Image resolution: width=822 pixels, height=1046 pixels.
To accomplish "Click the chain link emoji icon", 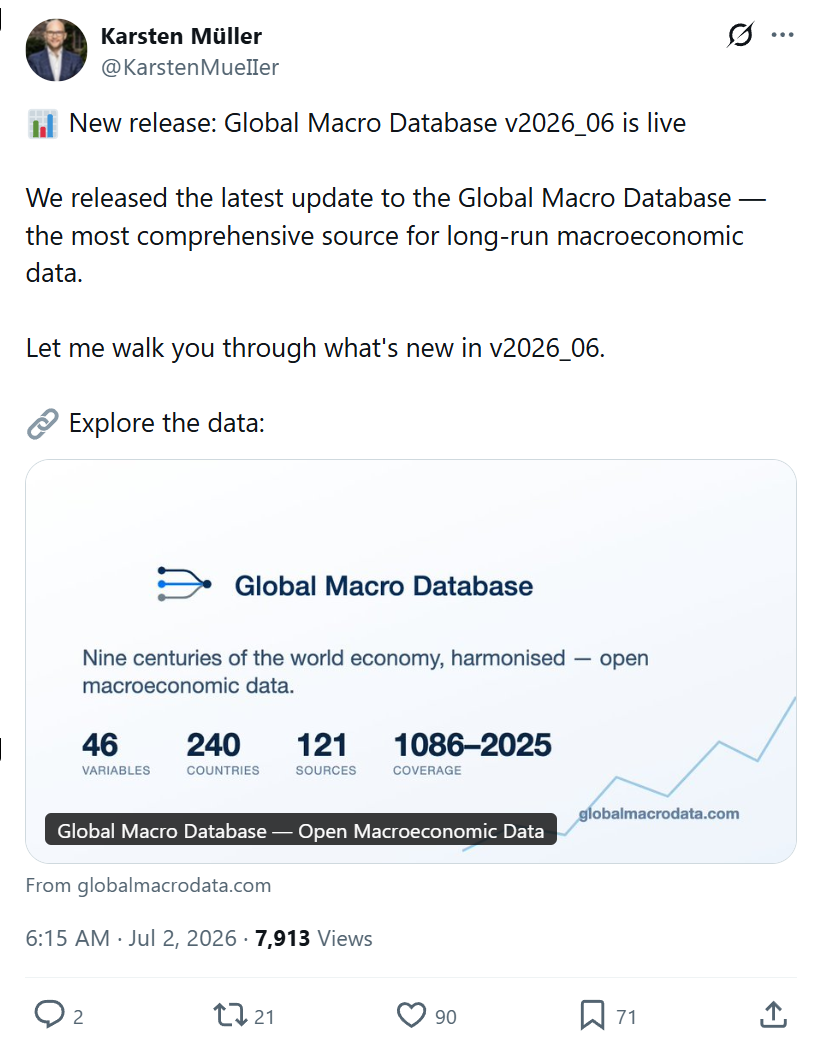I will click(43, 424).
